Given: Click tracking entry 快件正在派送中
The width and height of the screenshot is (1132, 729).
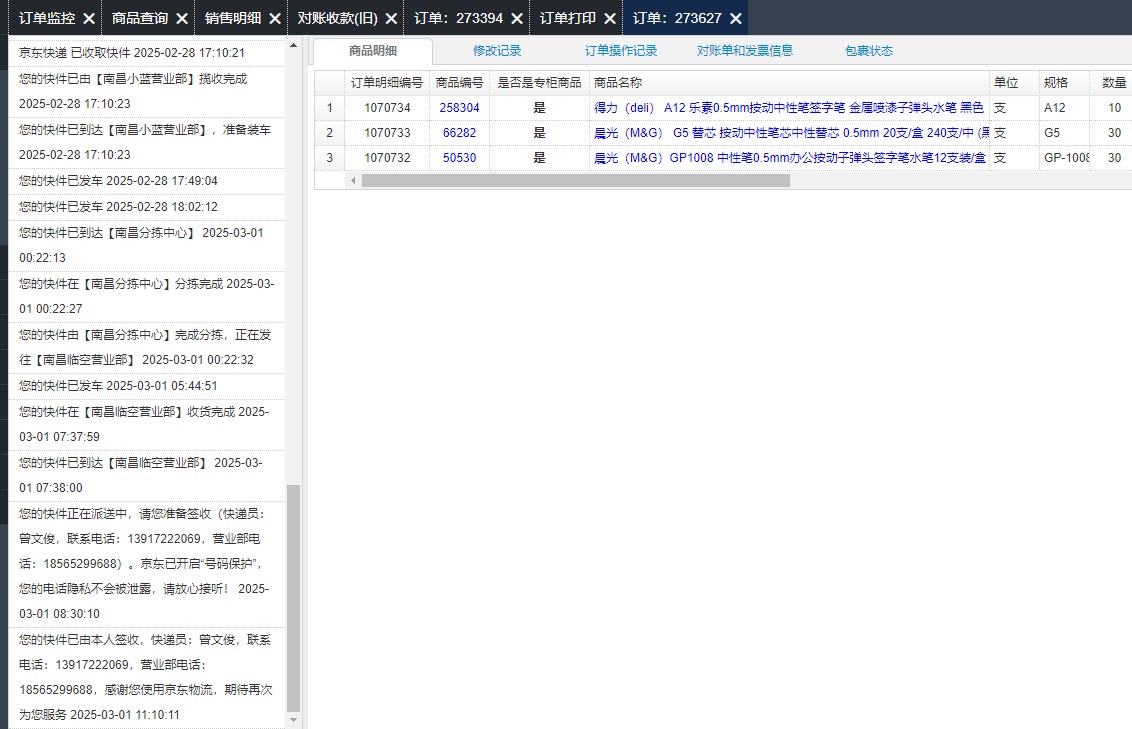Looking at the screenshot, I should (147, 564).
